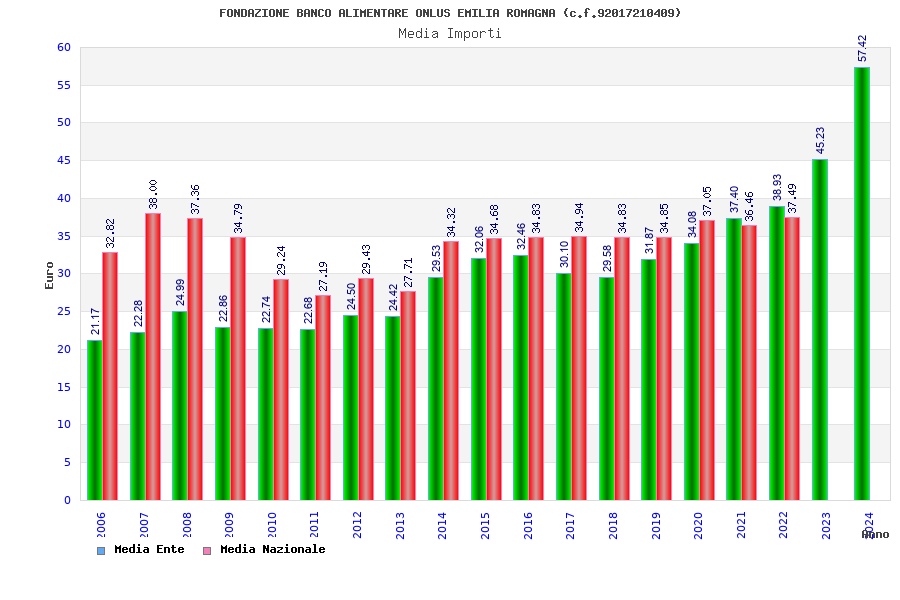Click the 29.58 value label
This screenshot has width=900, height=600.
607,258
